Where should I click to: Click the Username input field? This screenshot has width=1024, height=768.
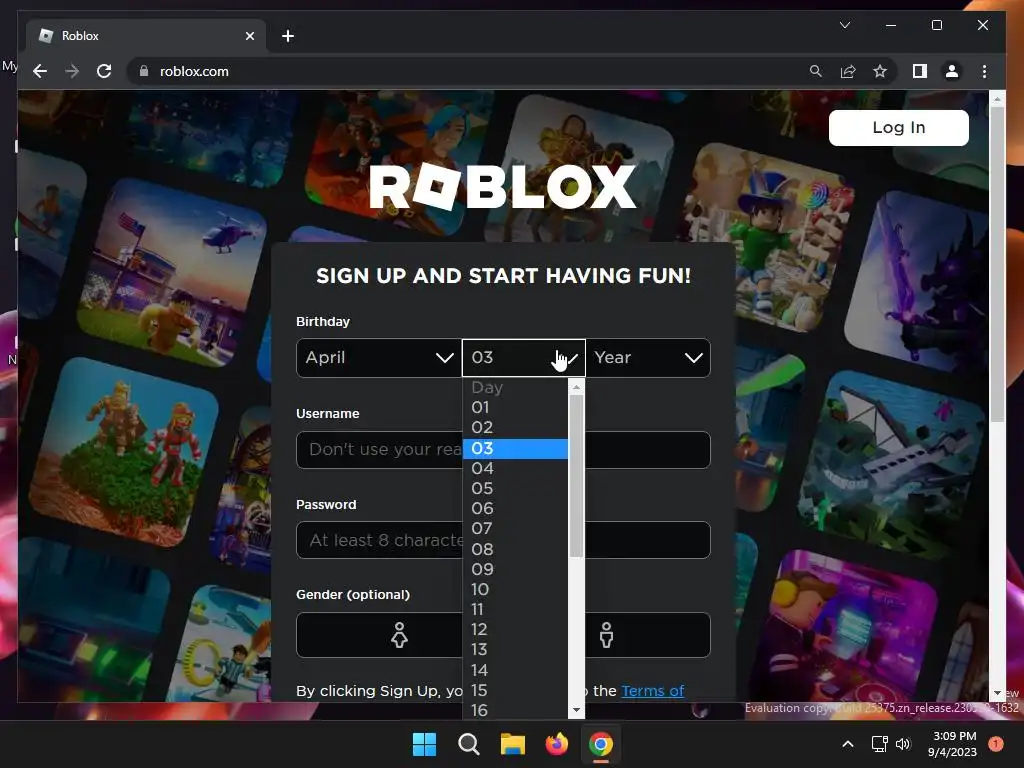pos(503,450)
